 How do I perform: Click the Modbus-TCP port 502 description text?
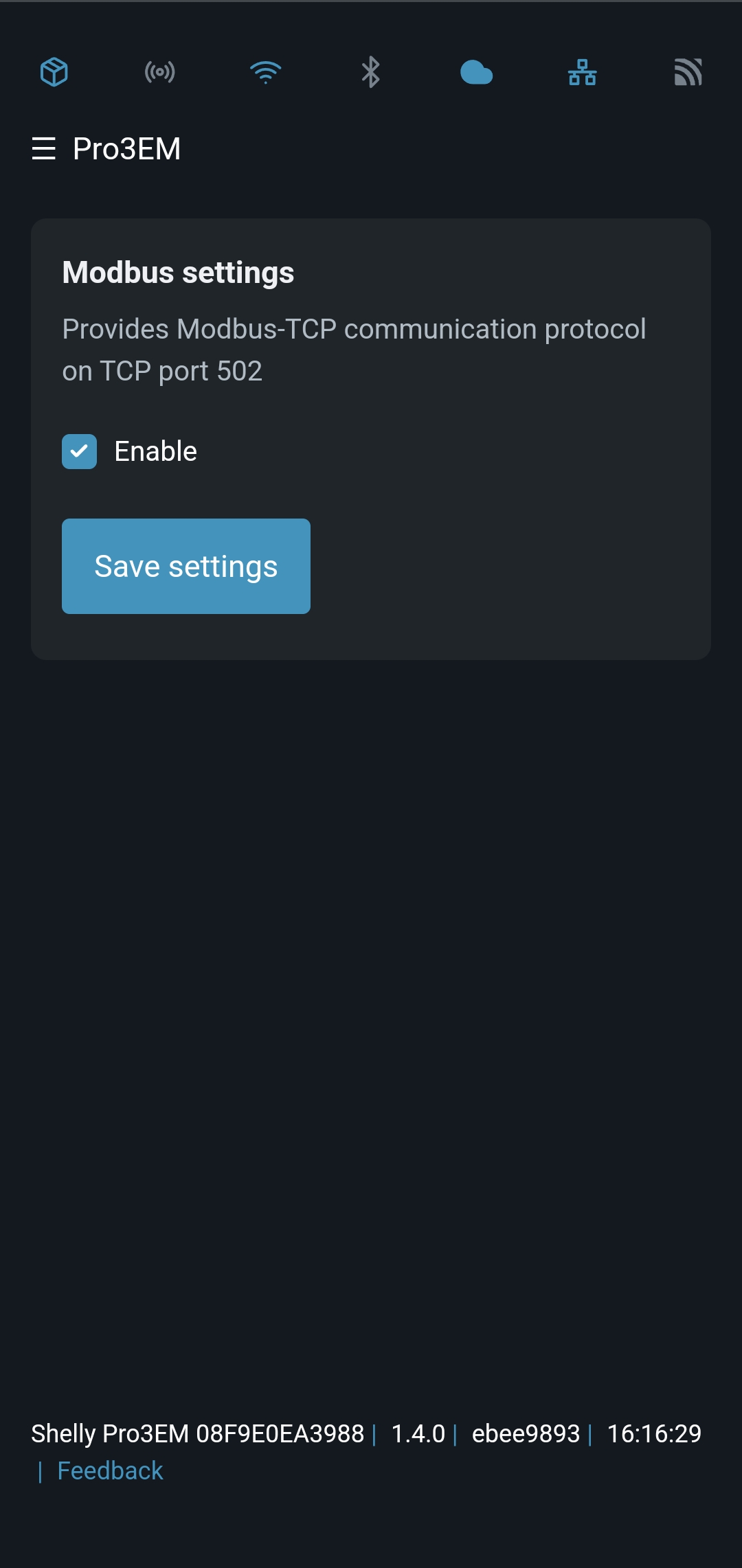coord(354,350)
